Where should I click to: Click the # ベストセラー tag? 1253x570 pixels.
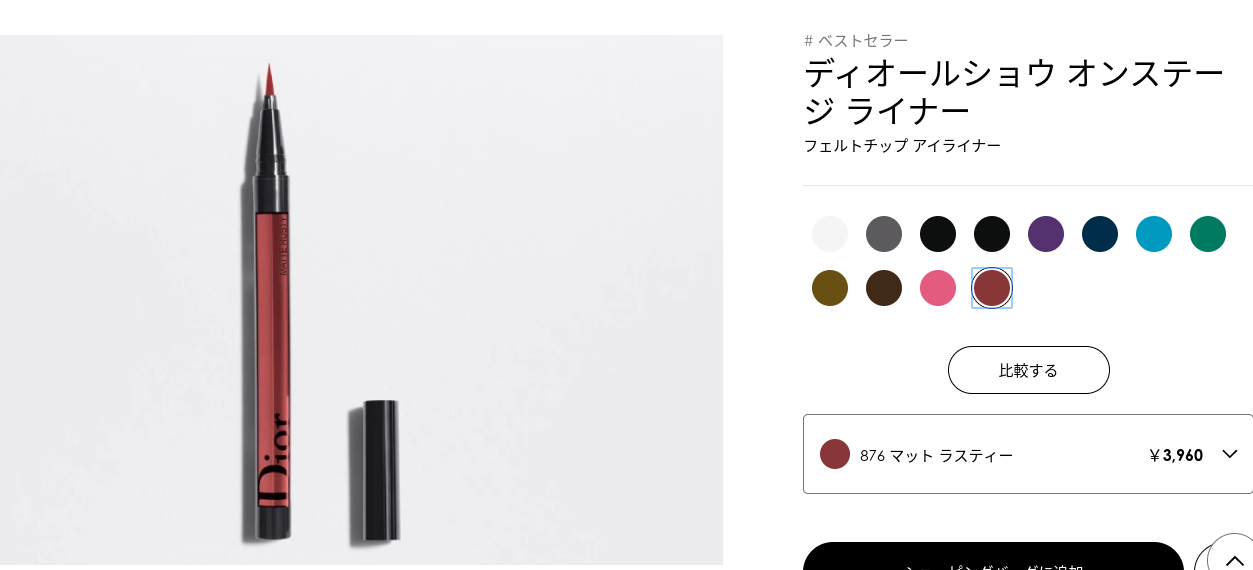tap(856, 41)
